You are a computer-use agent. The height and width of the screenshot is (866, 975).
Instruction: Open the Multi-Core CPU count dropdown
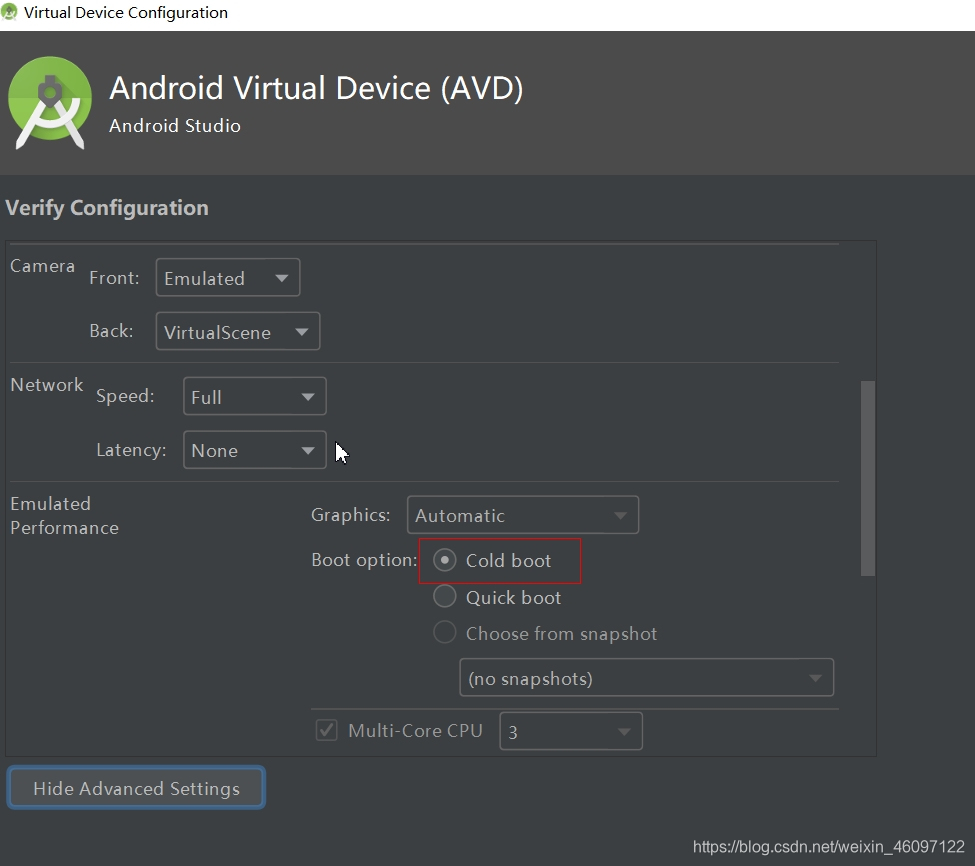point(570,731)
